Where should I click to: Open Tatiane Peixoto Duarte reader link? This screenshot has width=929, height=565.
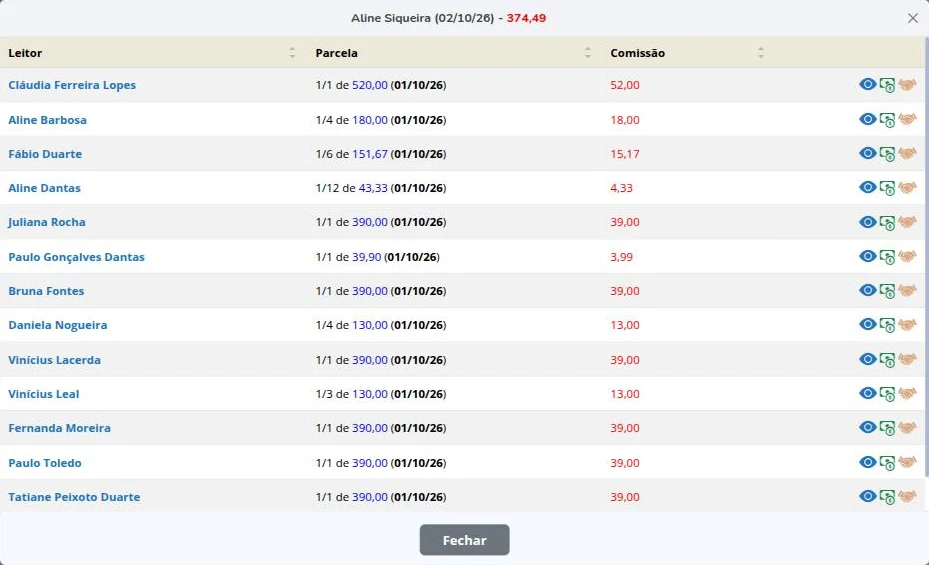(74, 497)
